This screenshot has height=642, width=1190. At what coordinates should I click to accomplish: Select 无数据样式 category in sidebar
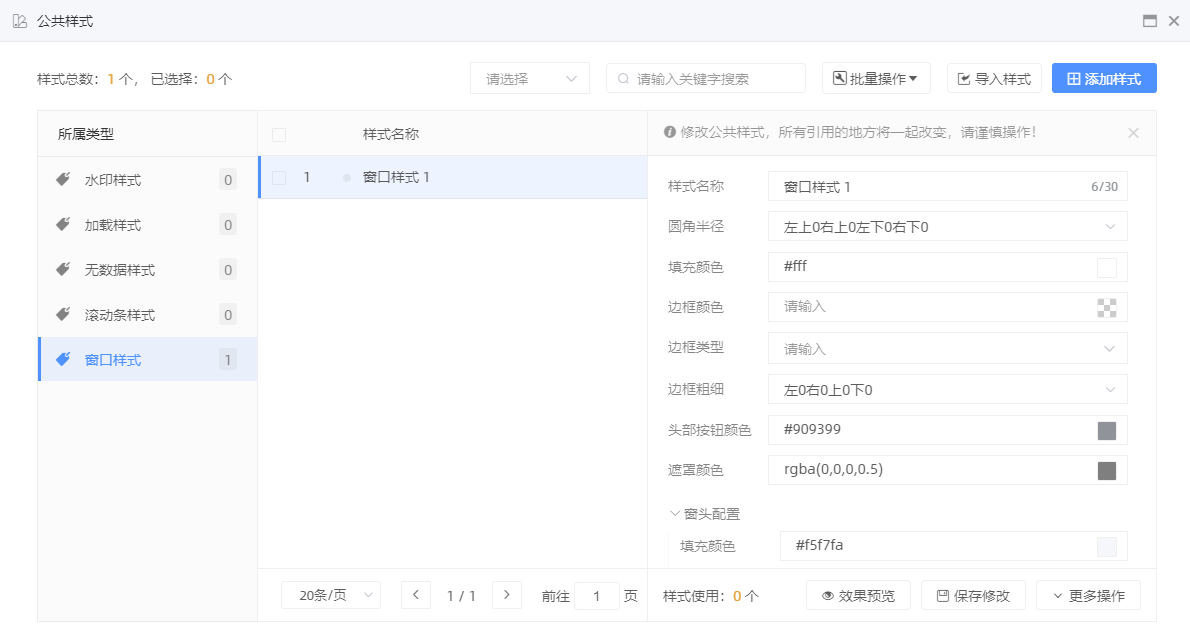coord(120,270)
